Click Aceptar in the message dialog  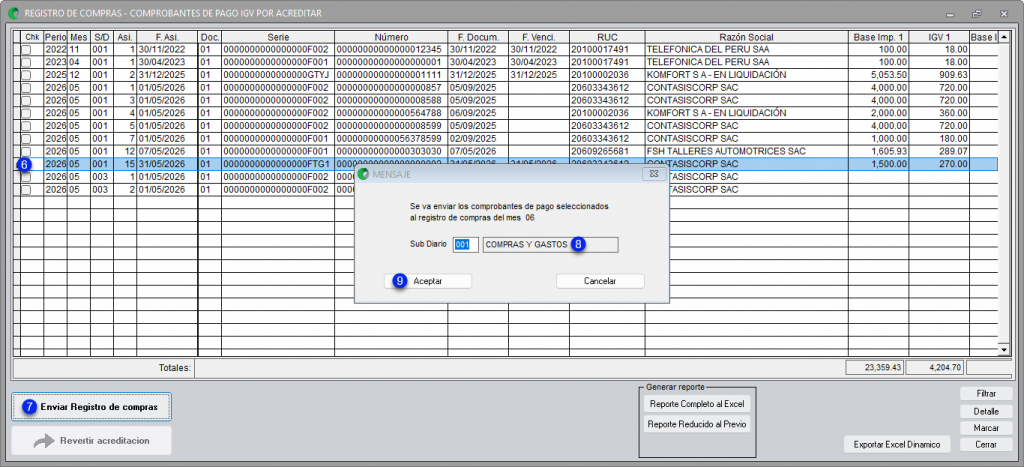pos(428,281)
